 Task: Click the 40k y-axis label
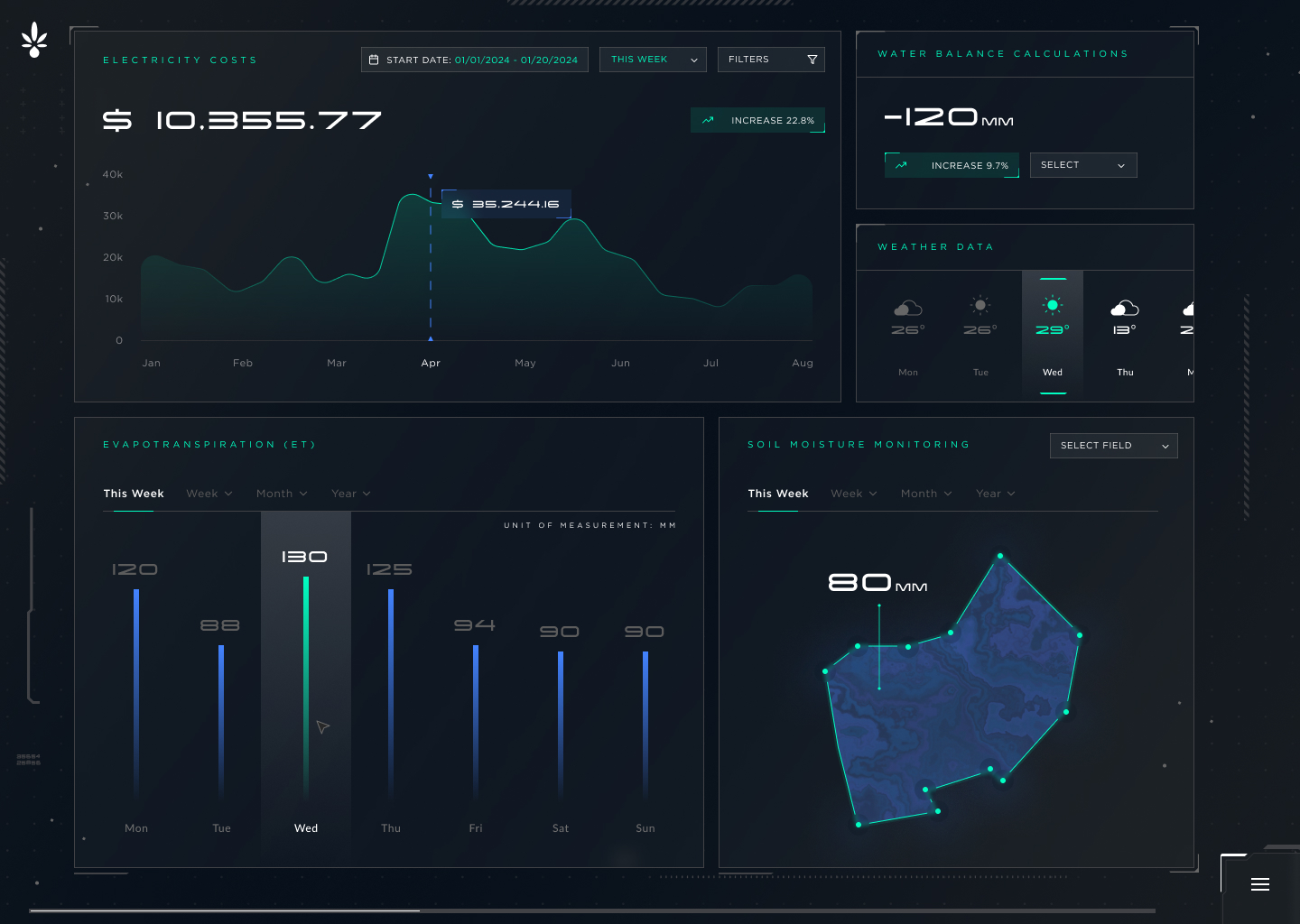click(113, 174)
